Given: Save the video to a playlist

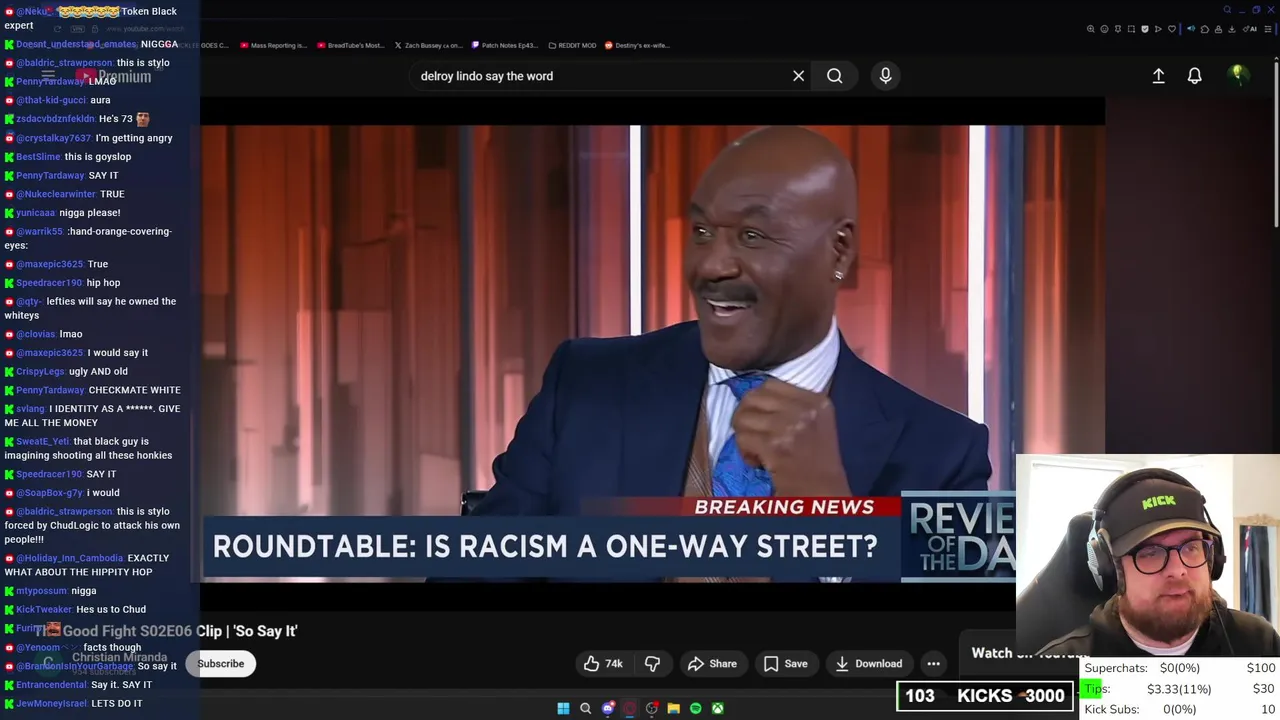Looking at the screenshot, I should [785, 663].
